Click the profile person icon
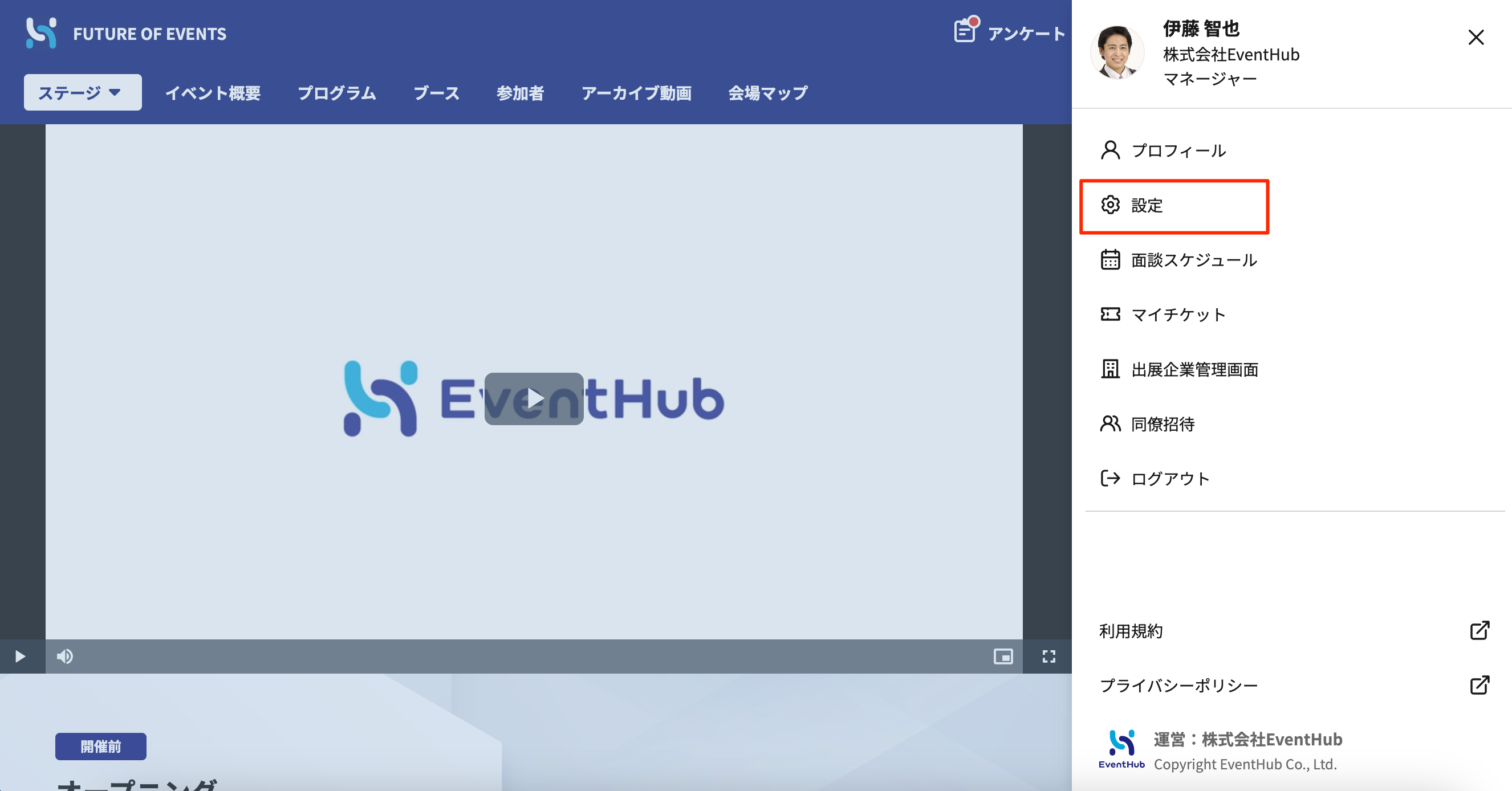The image size is (1512, 791). [x=1110, y=150]
